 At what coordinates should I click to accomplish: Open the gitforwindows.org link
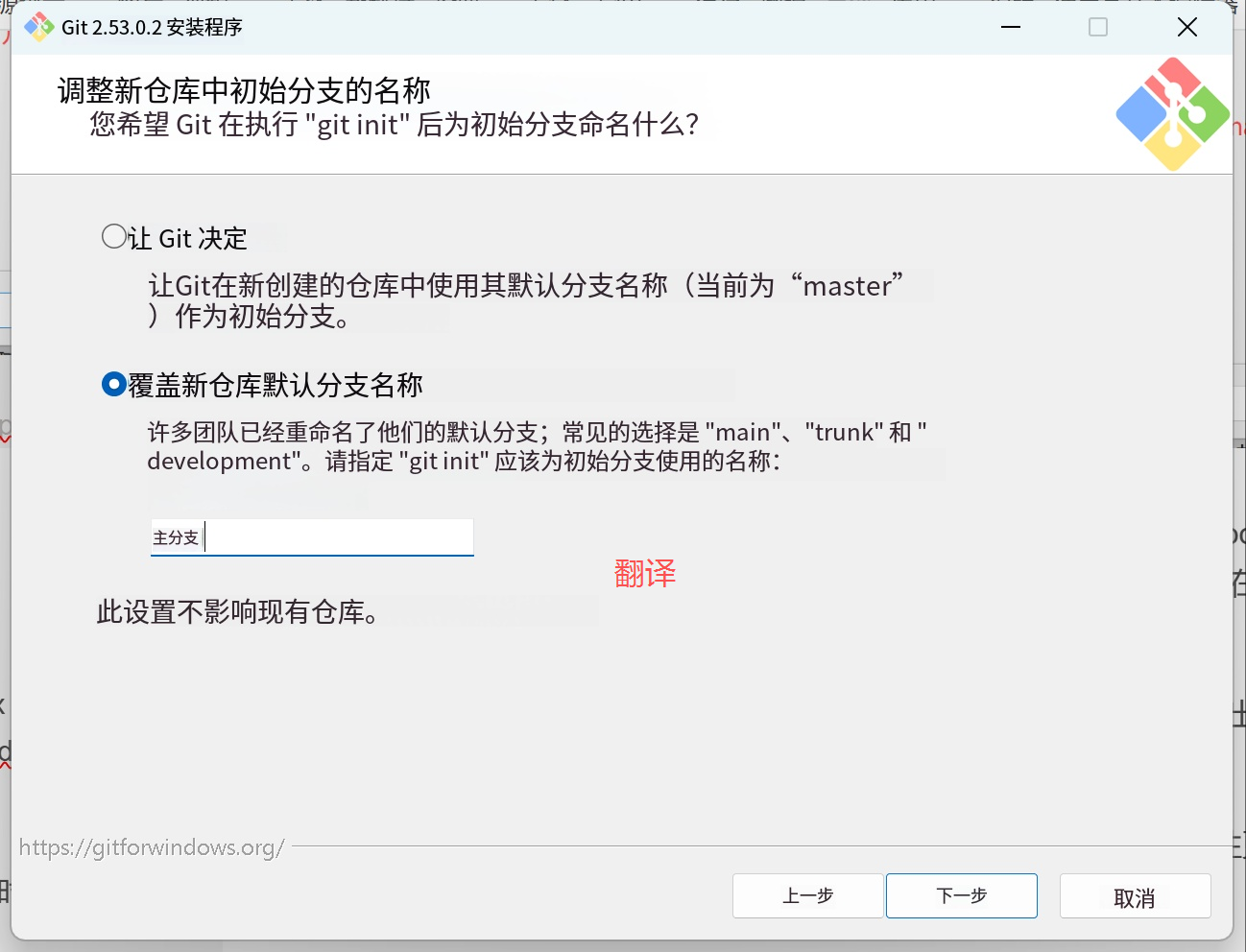[x=152, y=847]
